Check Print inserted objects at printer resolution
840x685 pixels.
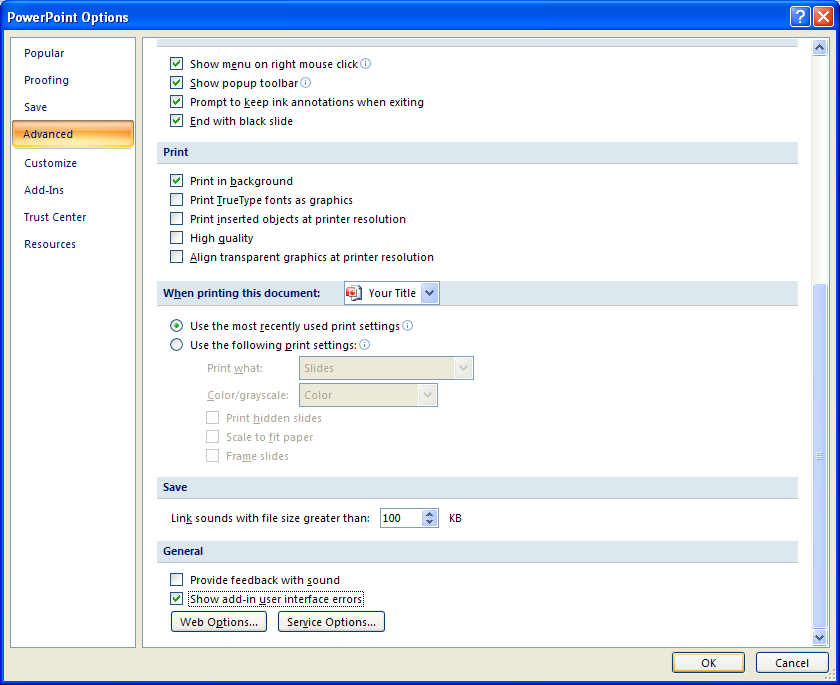coord(176,219)
